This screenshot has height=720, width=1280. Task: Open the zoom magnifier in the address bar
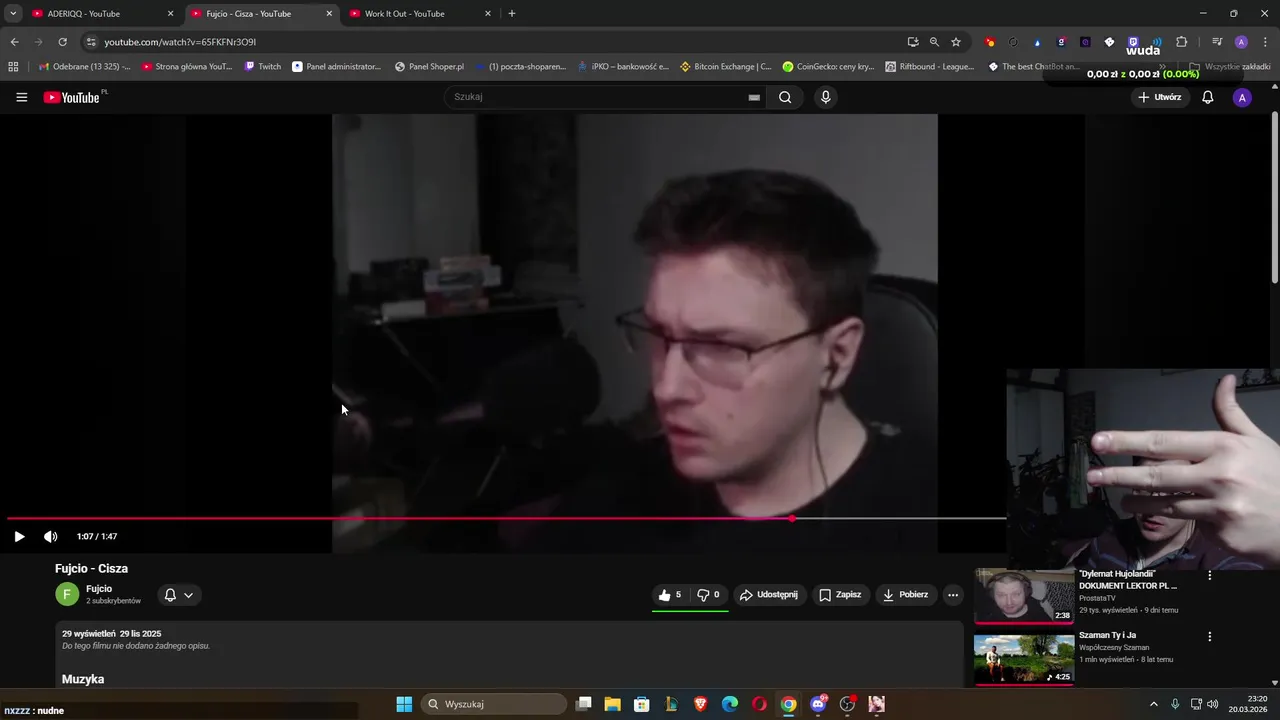click(934, 42)
